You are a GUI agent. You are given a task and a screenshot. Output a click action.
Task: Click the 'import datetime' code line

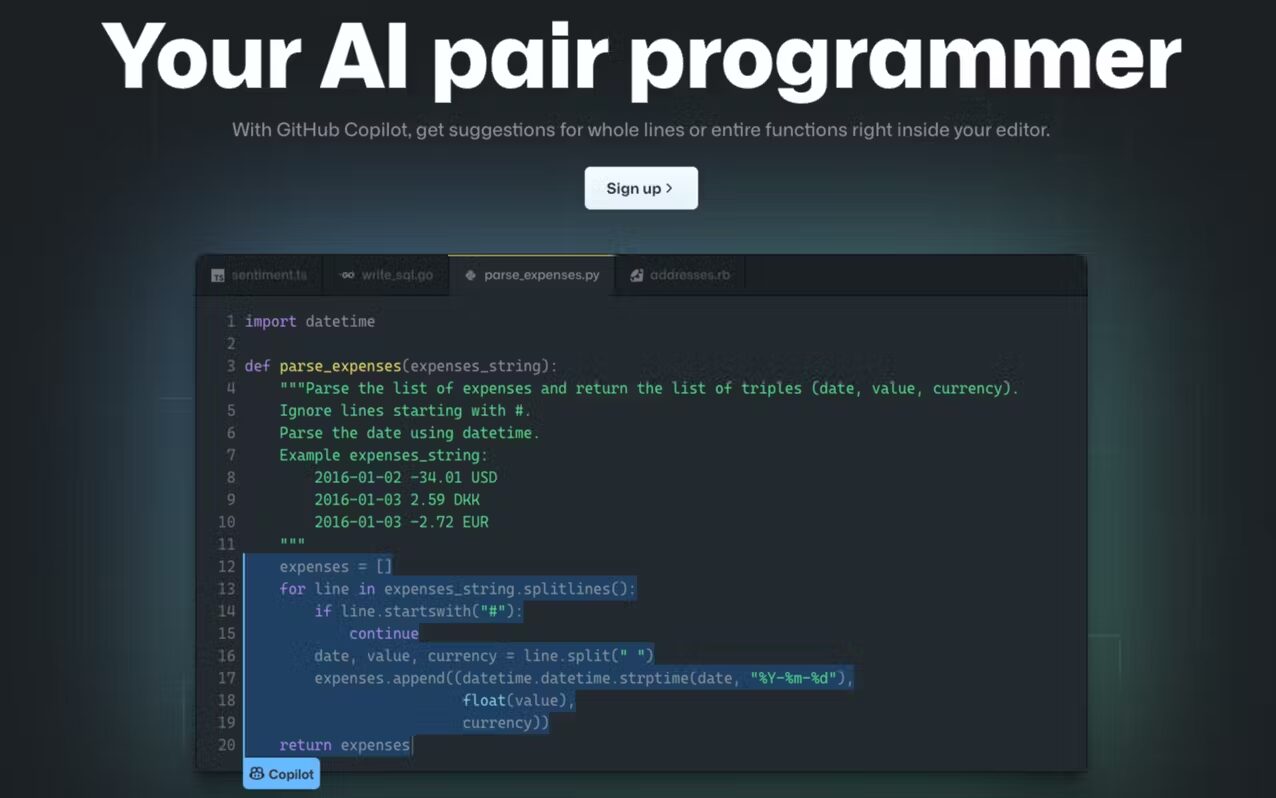[310, 322]
